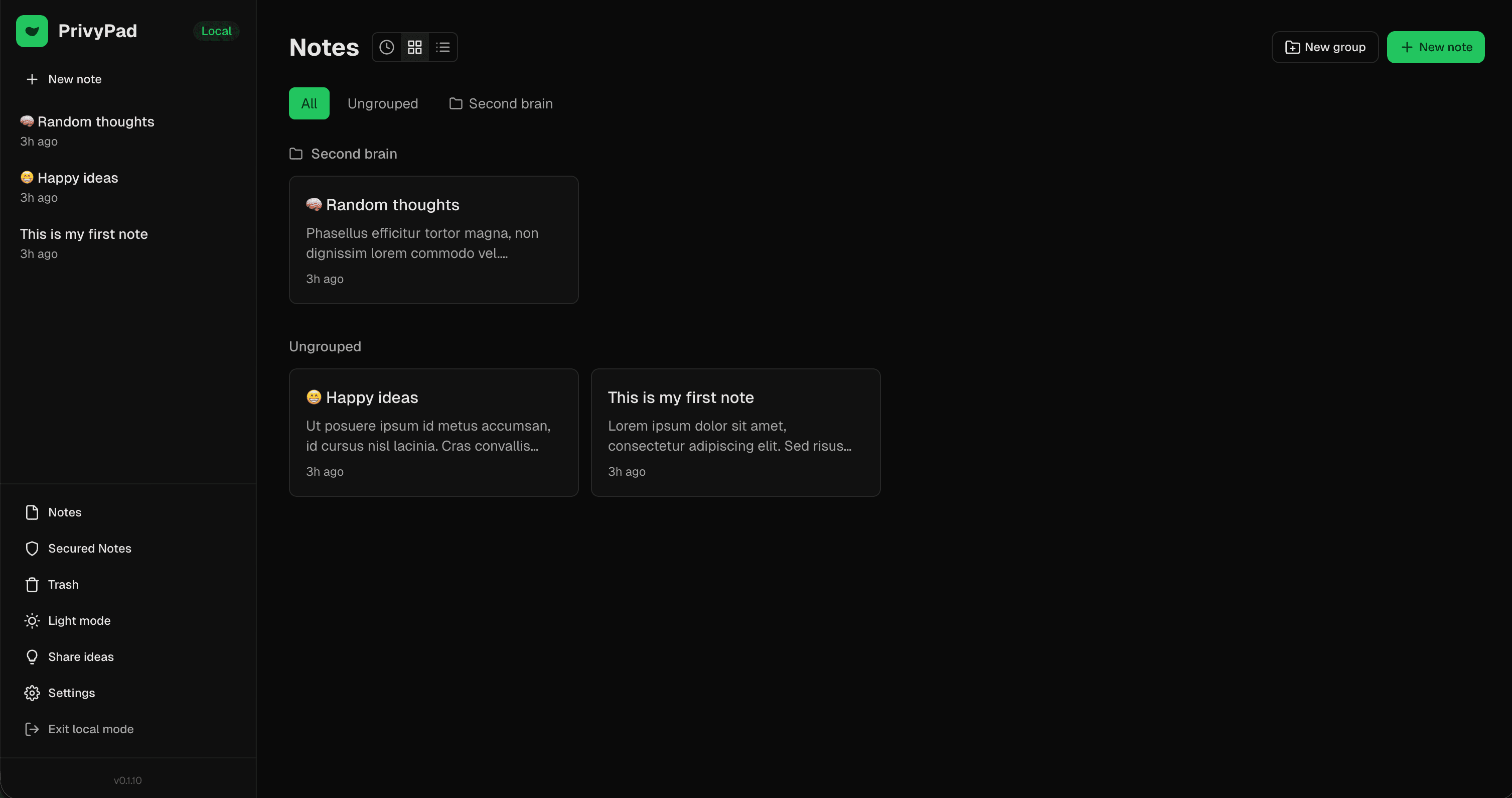This screenshot has height=798, width=1512.
Task: Open the Random thoughts note card
Action: pos(433,240)
